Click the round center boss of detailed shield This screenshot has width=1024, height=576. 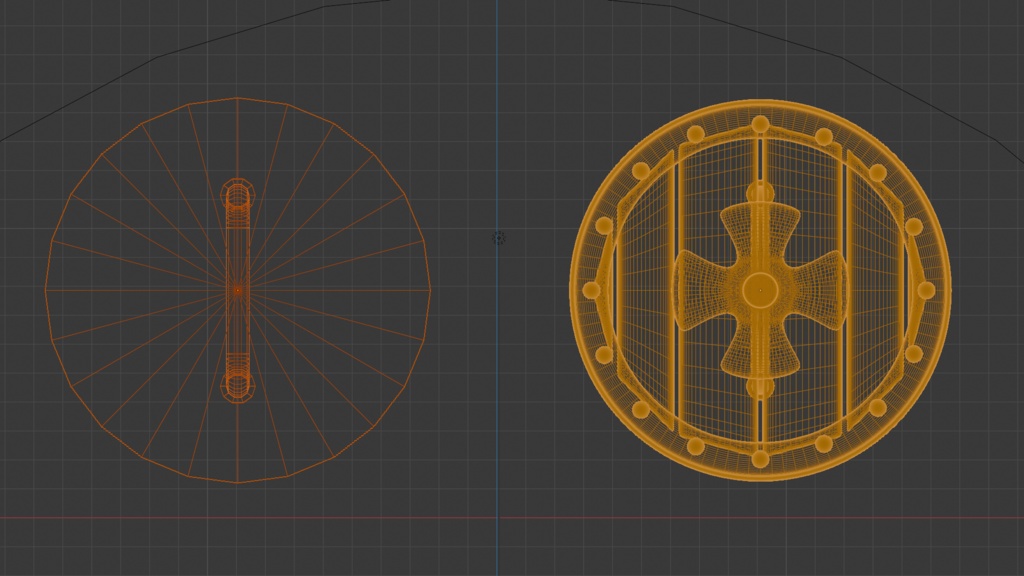pyautogui.click(x=760, y=290)
